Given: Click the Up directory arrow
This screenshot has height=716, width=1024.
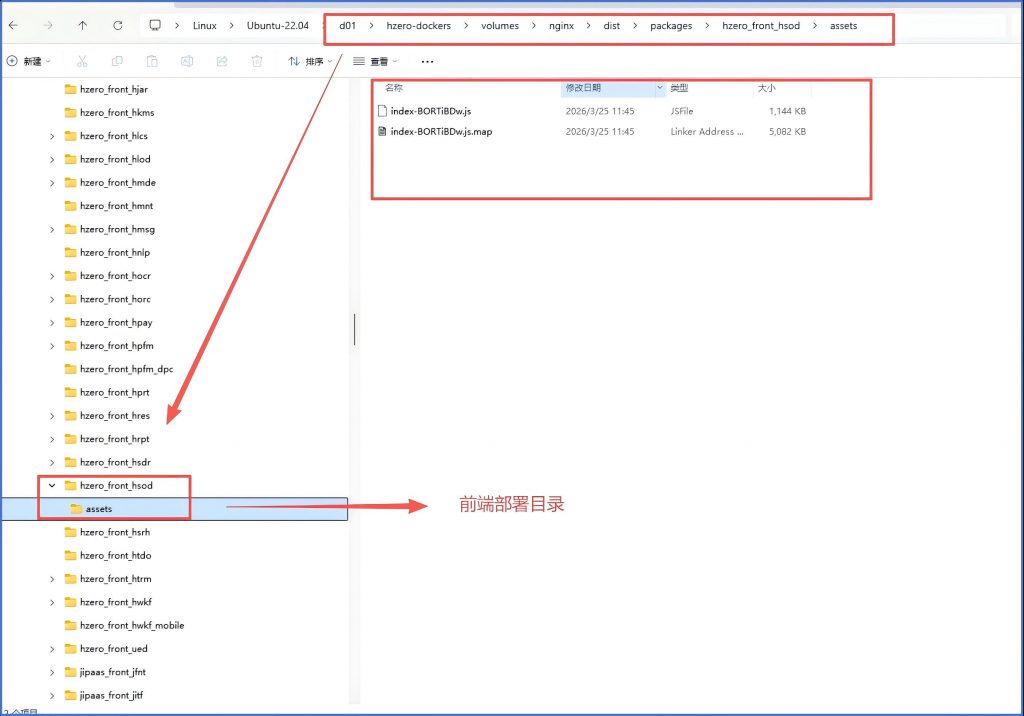Looking at the screenshot, I should click(x=82, y=25).
